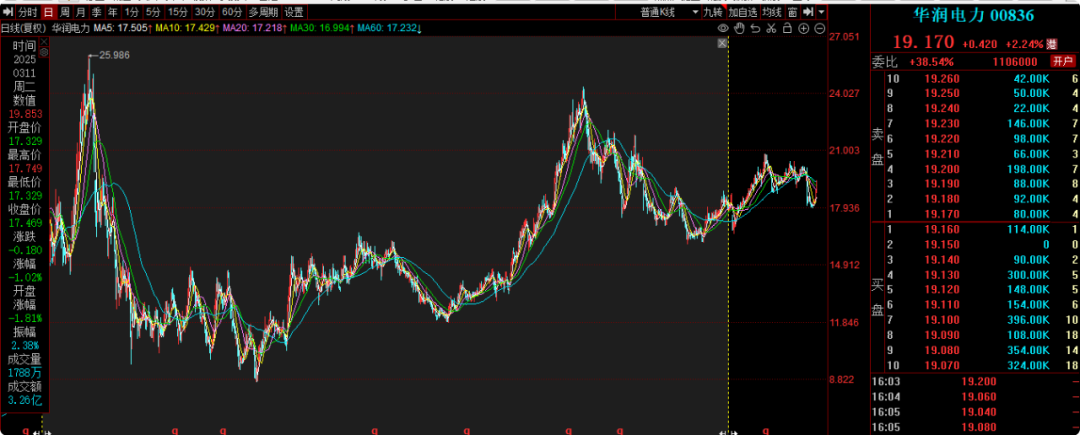Select the hand pan tool
The height and width of the screenshot is (435, 1080).
738,29
